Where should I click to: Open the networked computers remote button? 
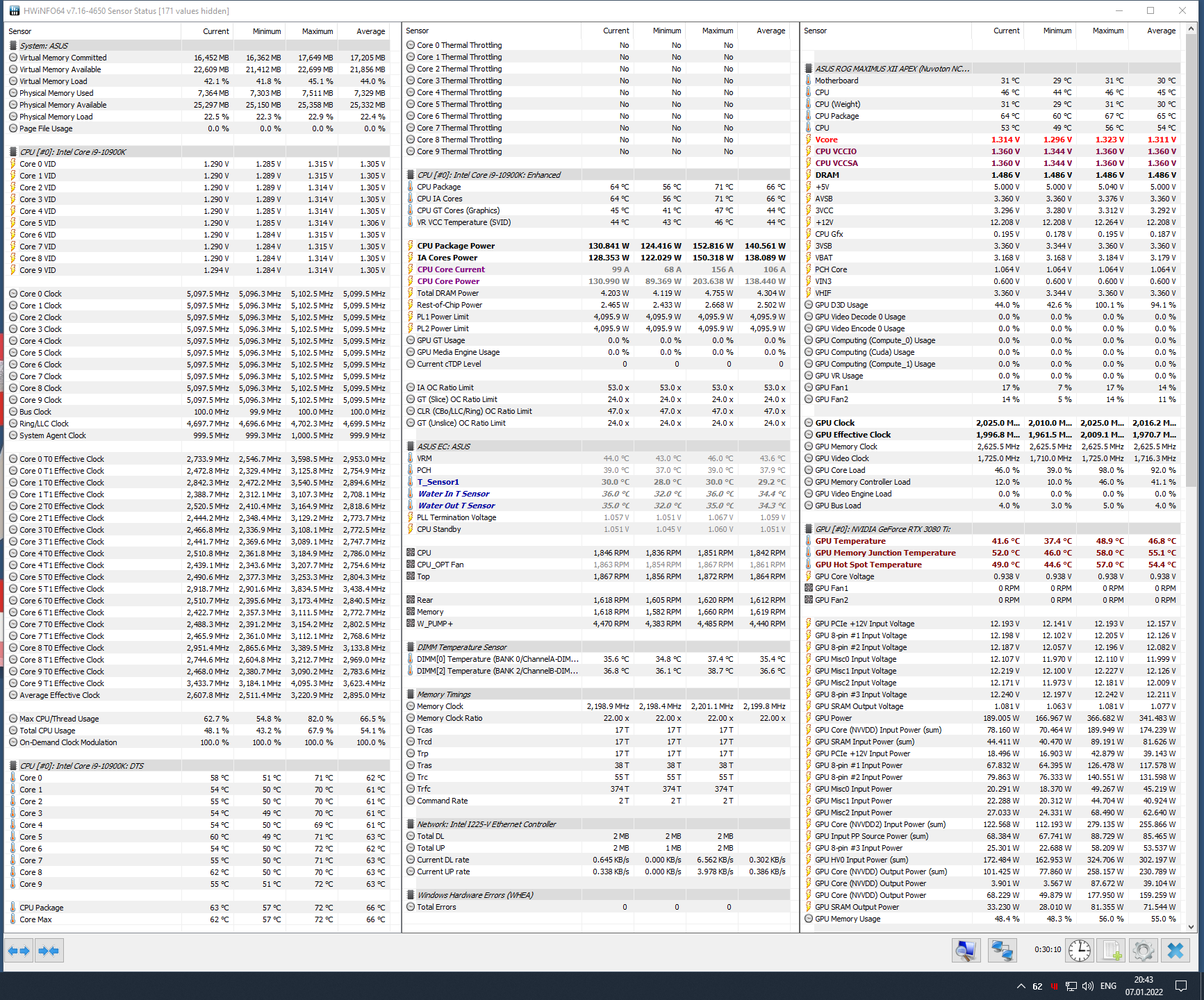pyautogui.click(x=1002, y=951)
